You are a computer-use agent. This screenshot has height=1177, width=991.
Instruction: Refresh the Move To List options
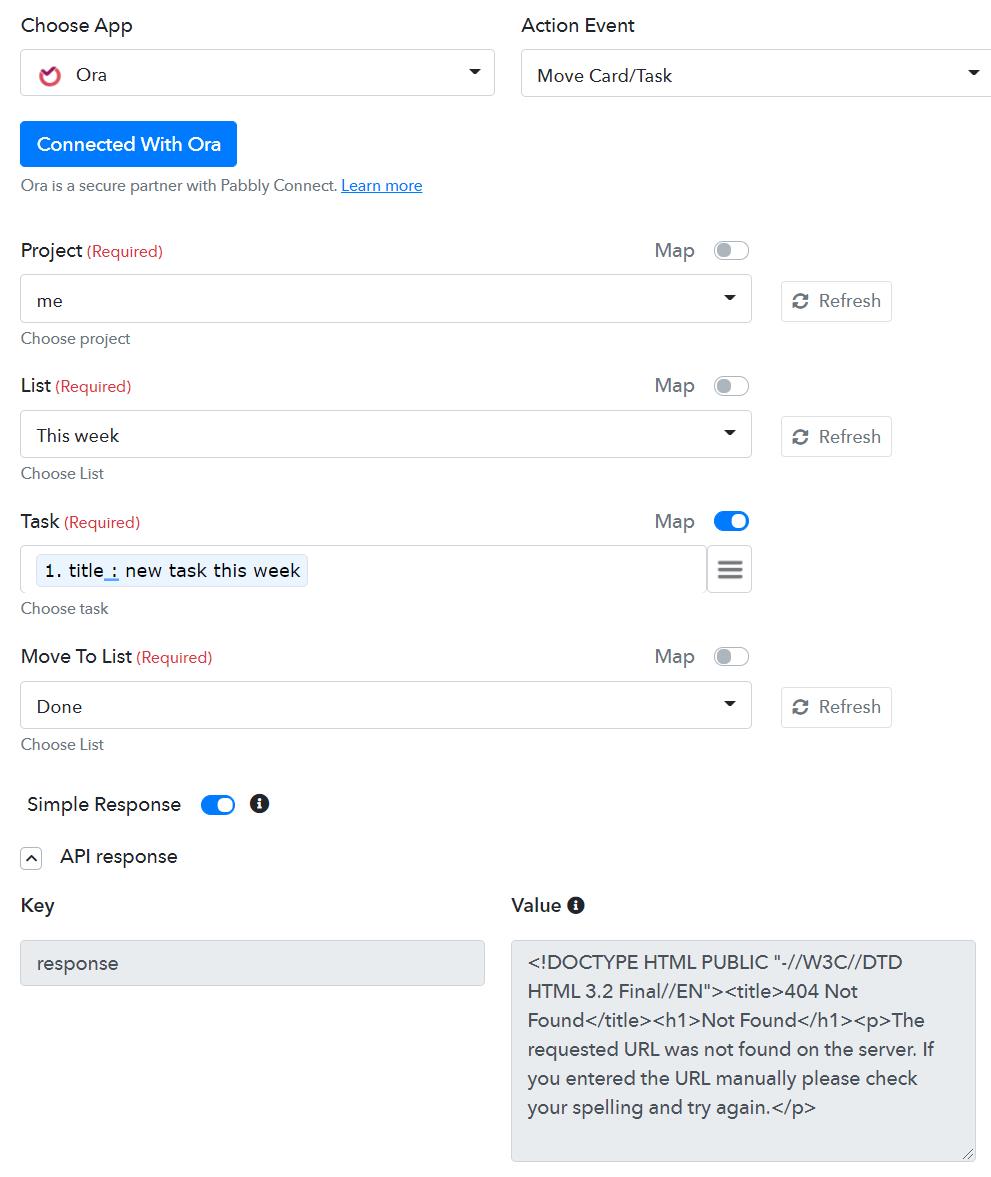click(x=836, y=707)
